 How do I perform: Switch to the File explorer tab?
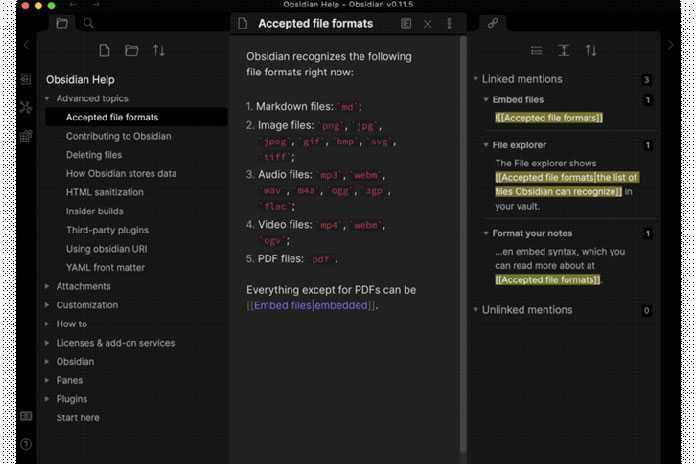click(x=62, y=23)
